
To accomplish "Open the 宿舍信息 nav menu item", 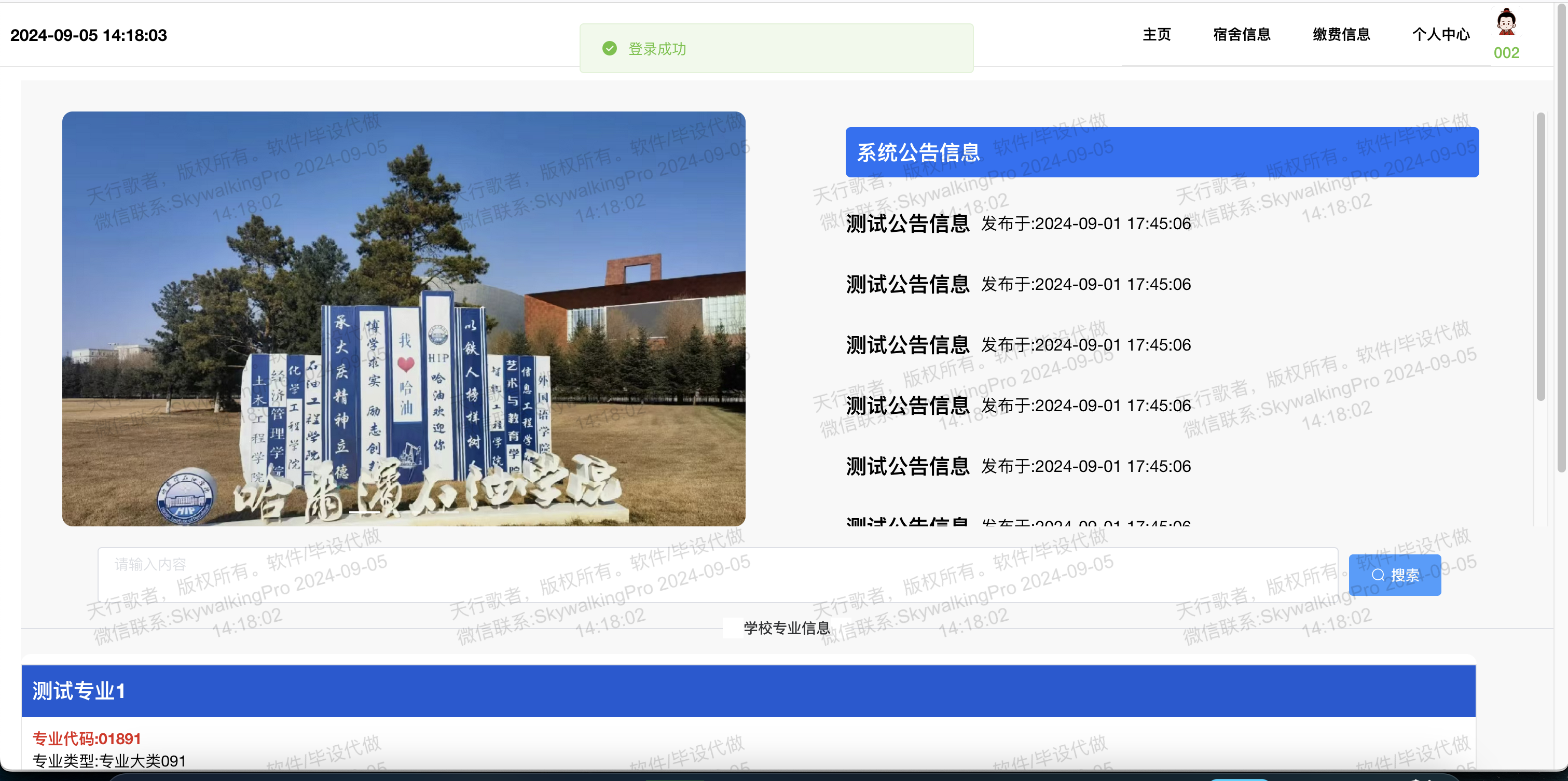I will pyautogui.click(x=1242, y=35).
